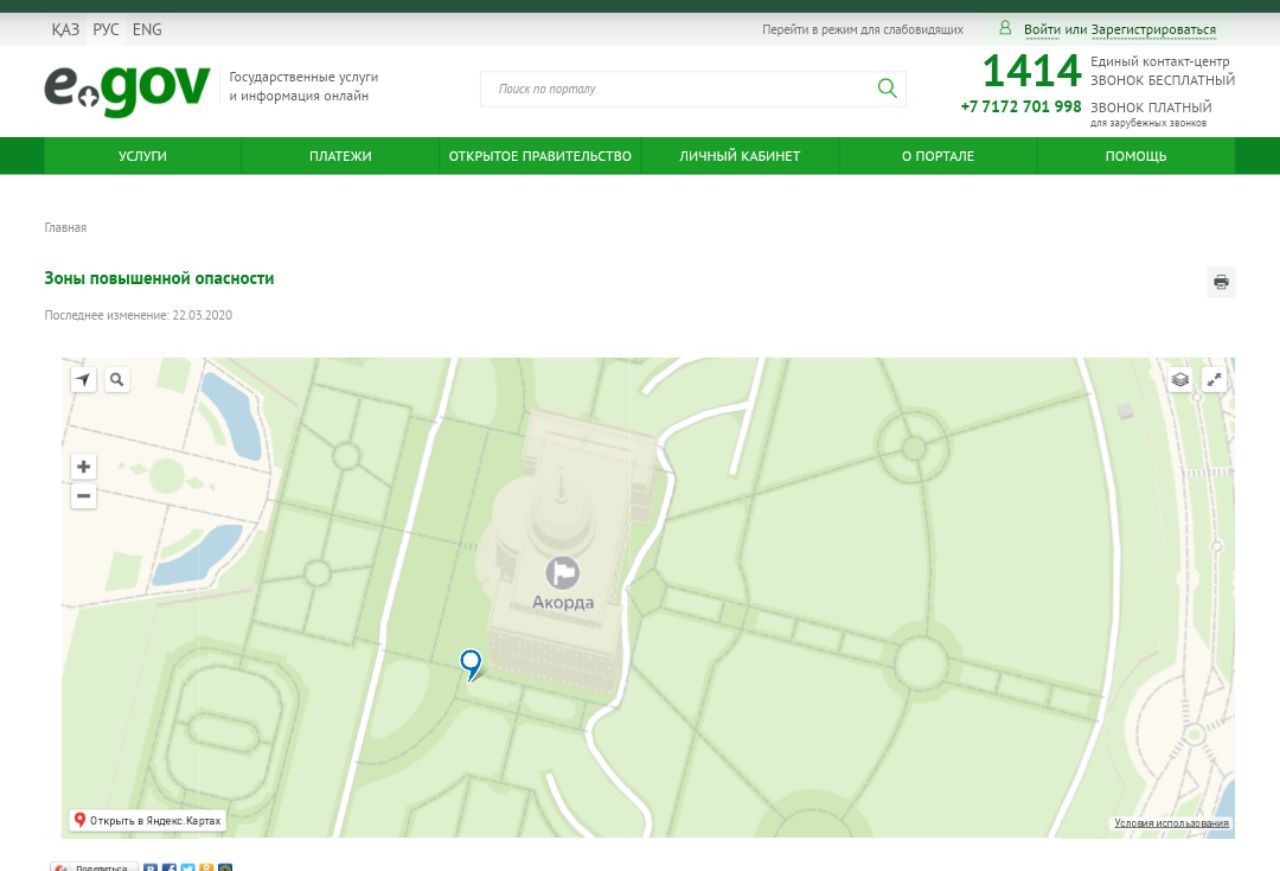Expand map to fullscreen

[x=1214, y=379]
